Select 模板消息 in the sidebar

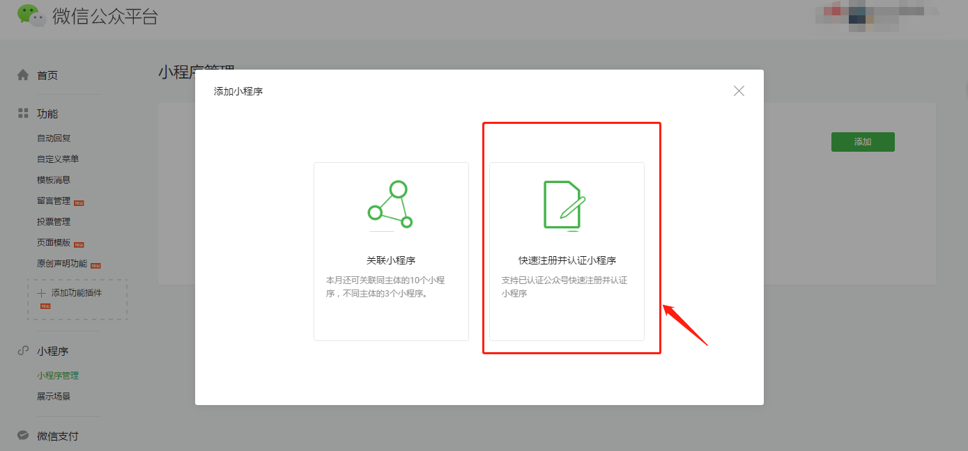(x=54, y=180)
